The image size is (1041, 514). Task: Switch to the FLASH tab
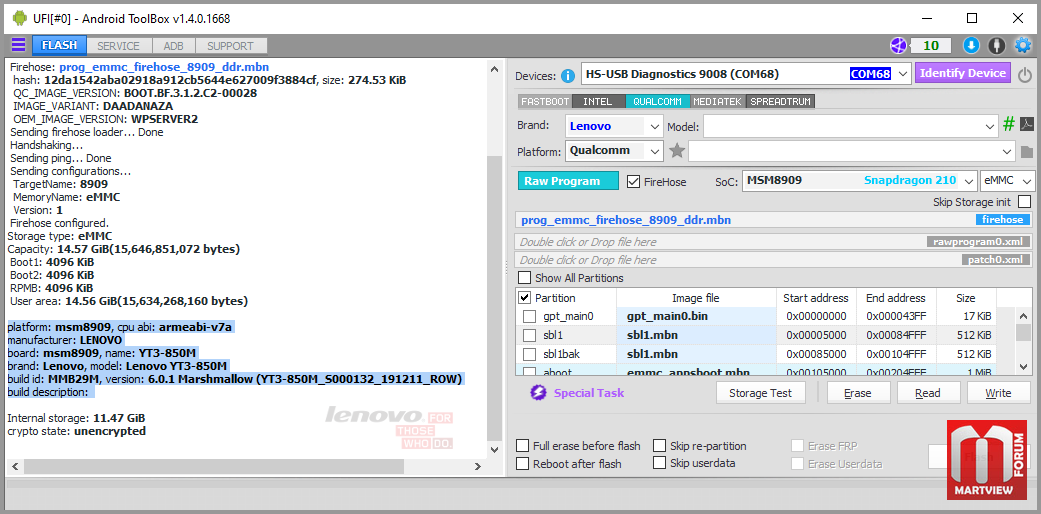click(x=59, y=46)
